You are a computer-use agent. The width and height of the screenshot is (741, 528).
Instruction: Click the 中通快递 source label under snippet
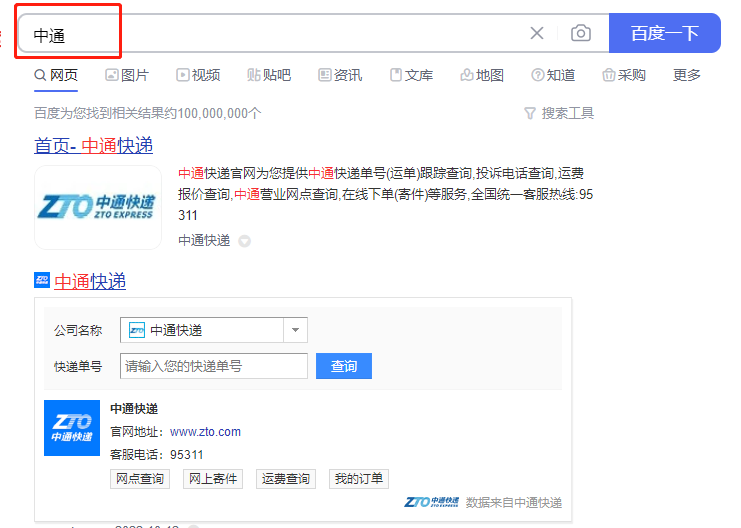204,241
